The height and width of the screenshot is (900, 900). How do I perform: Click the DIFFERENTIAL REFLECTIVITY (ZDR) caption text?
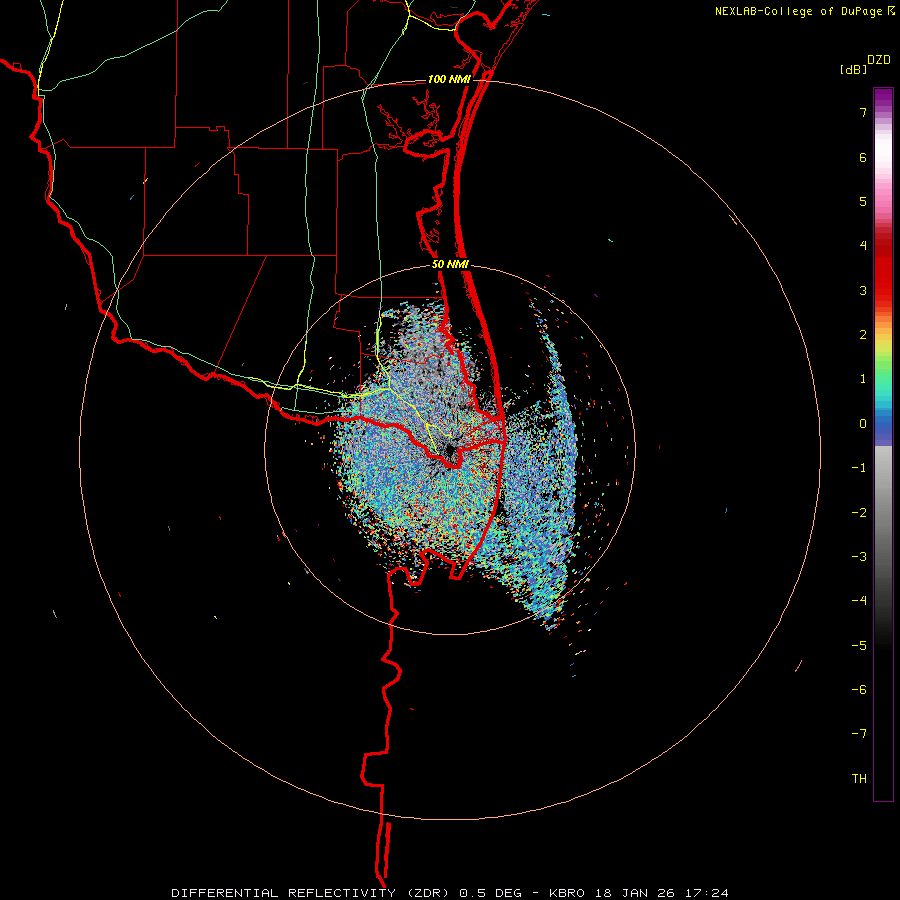[x=313, y=893]
